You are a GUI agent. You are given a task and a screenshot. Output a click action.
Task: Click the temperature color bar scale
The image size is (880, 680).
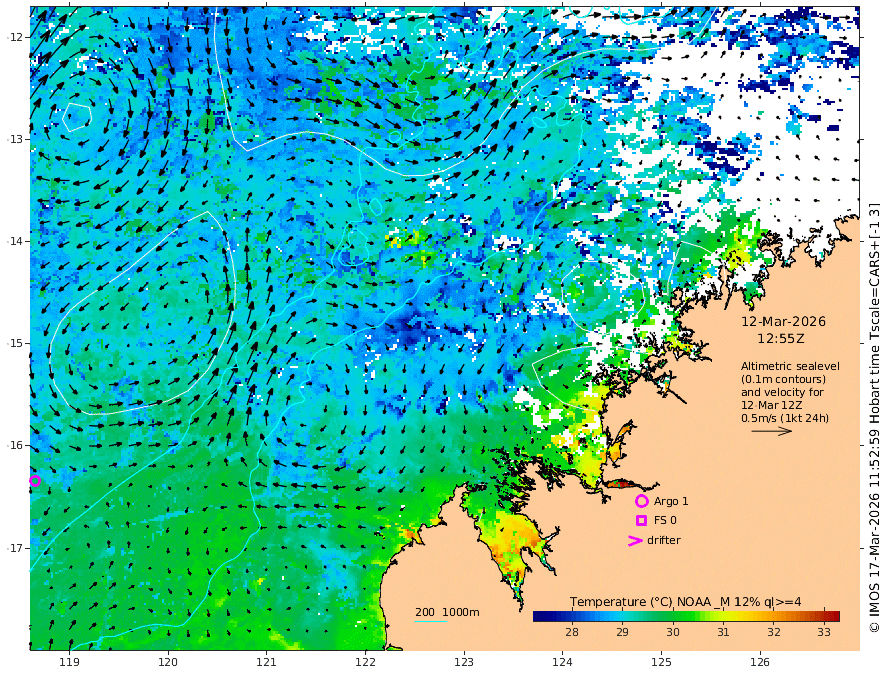[686, 616]
